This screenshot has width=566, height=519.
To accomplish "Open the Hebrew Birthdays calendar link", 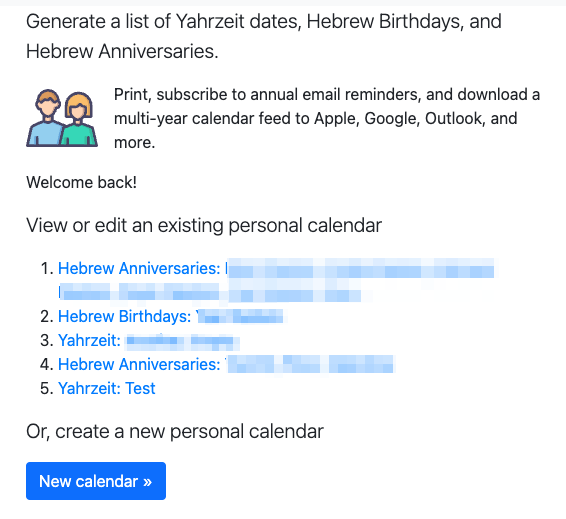I will pyautogui.click(x=171, y=317).
